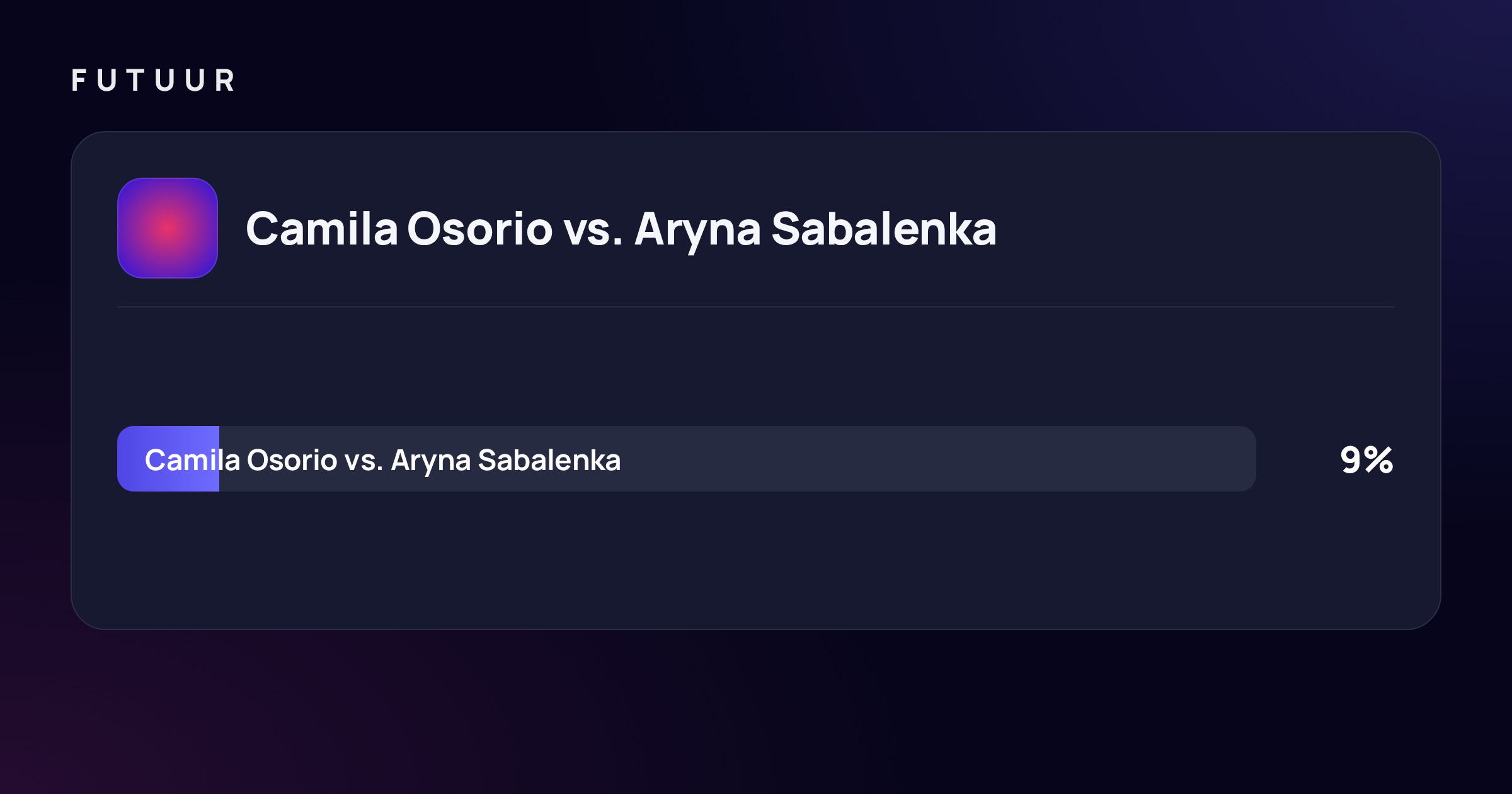1512x794 pixels.
Task: Click the 9% probability value
Action: [x=1366, y=459]
